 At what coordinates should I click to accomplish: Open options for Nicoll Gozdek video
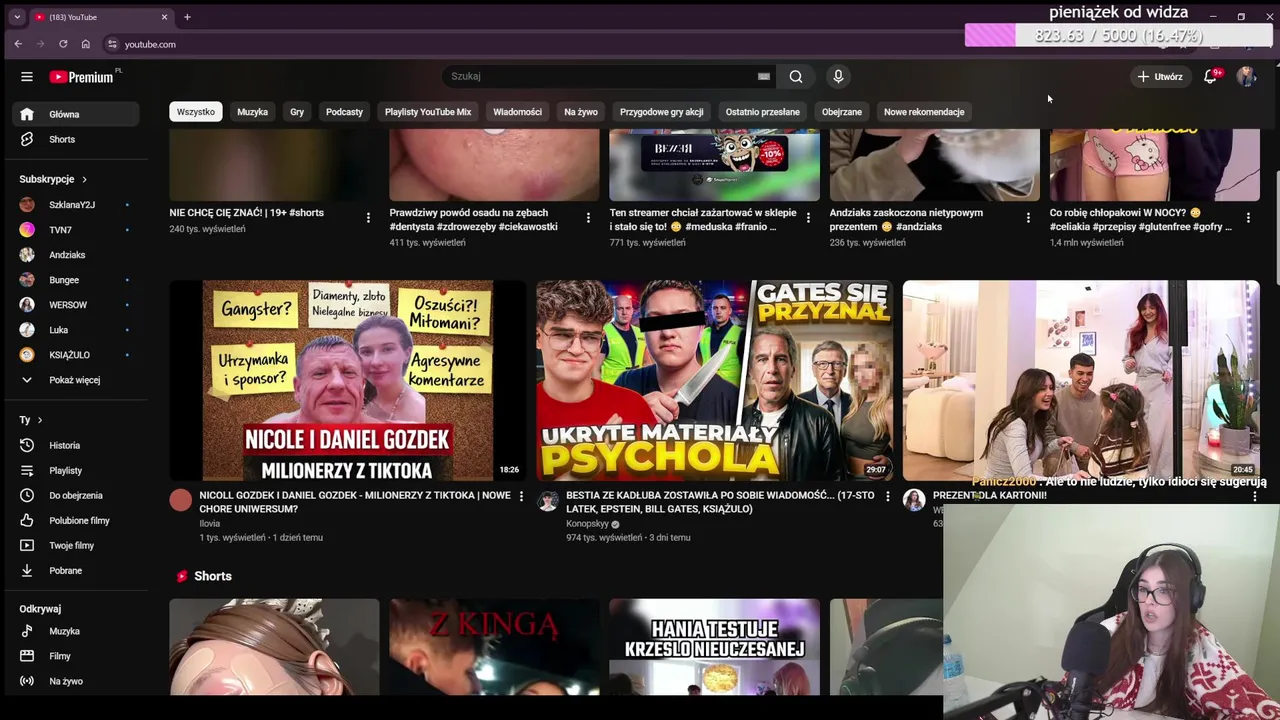[521, 496]
